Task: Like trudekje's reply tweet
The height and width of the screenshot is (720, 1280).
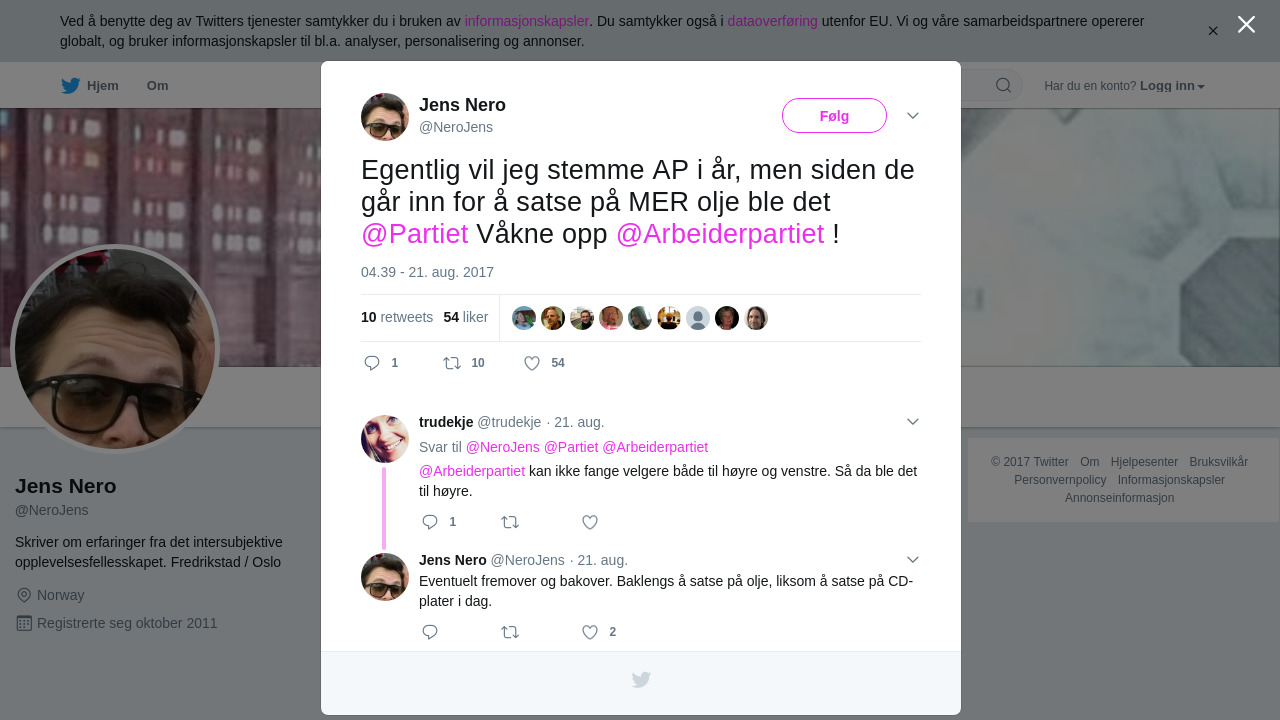Action: 590,522
